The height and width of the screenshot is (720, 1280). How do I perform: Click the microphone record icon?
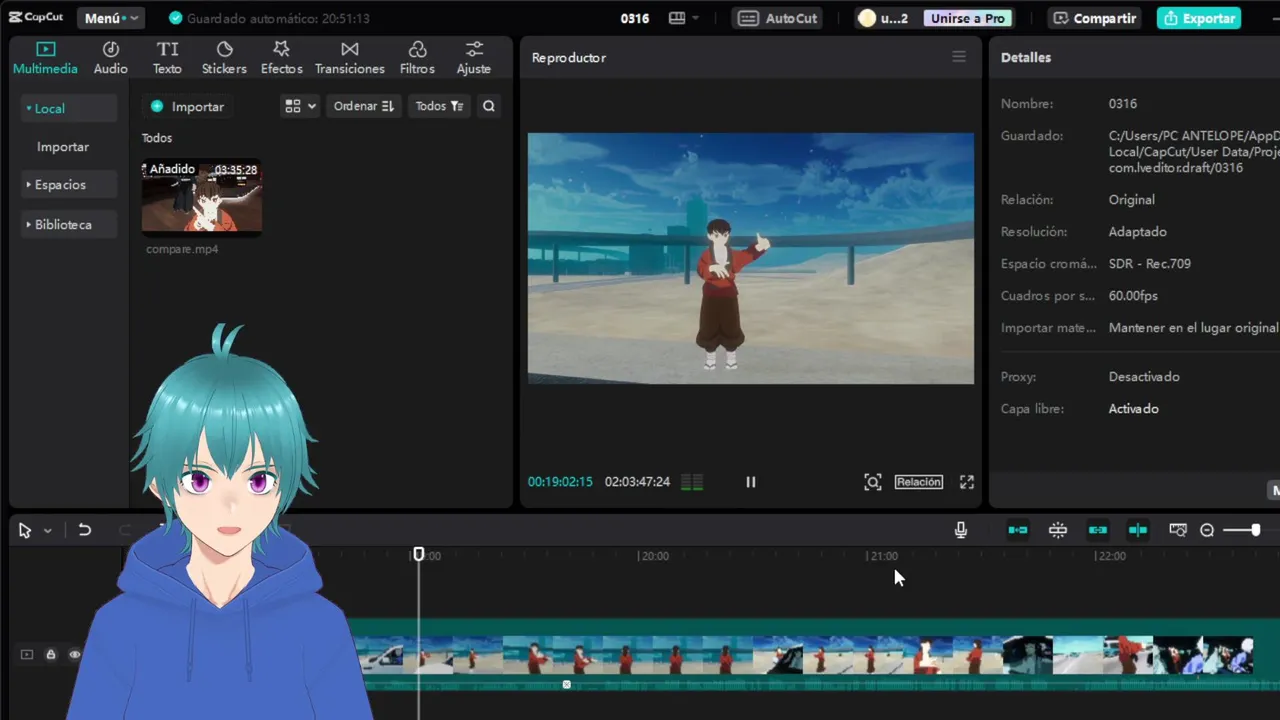pos(961,530)
